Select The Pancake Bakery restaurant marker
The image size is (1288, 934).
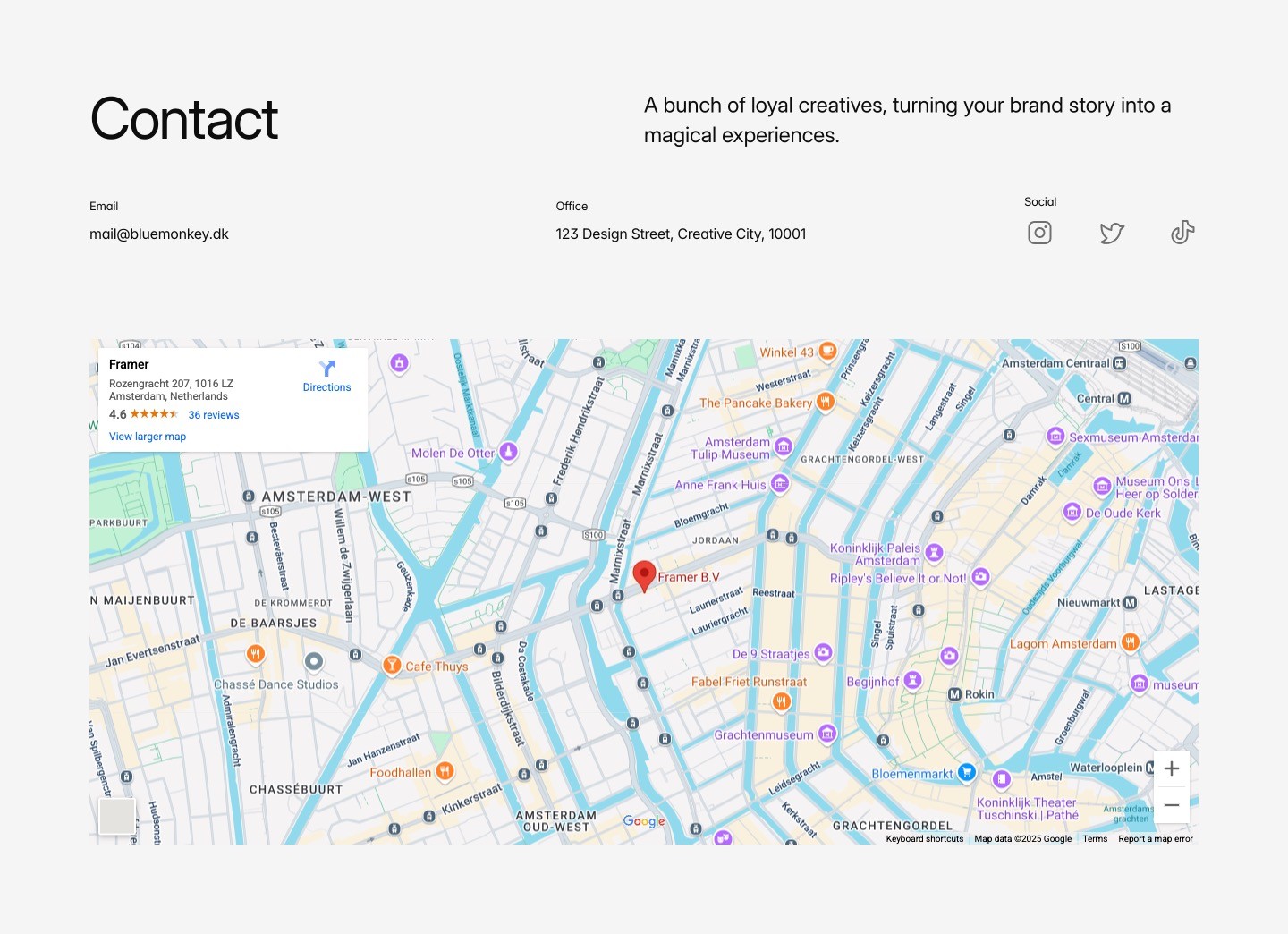tap(825, 402)
